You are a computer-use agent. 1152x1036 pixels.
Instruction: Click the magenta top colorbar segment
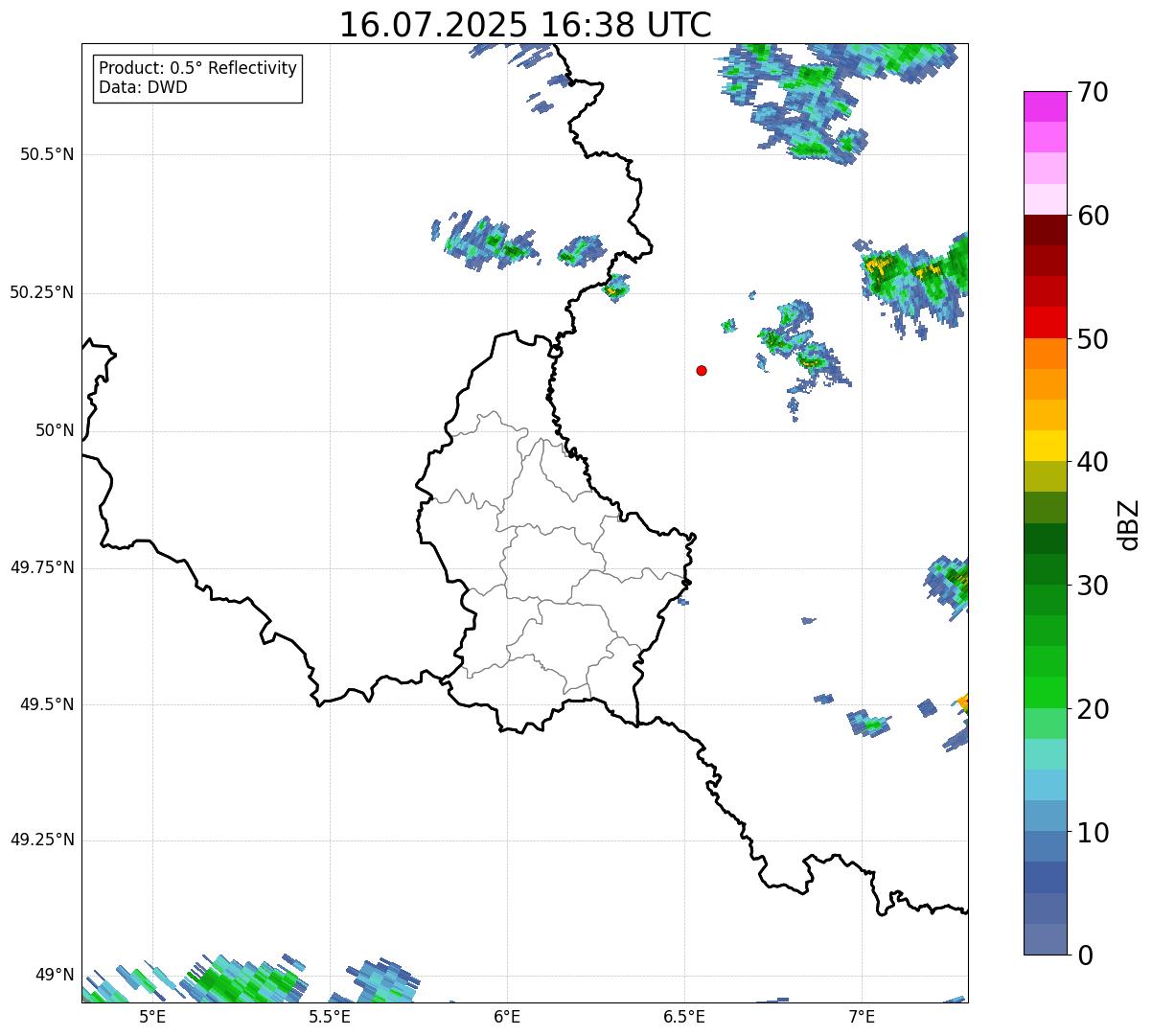point(1046,107)
